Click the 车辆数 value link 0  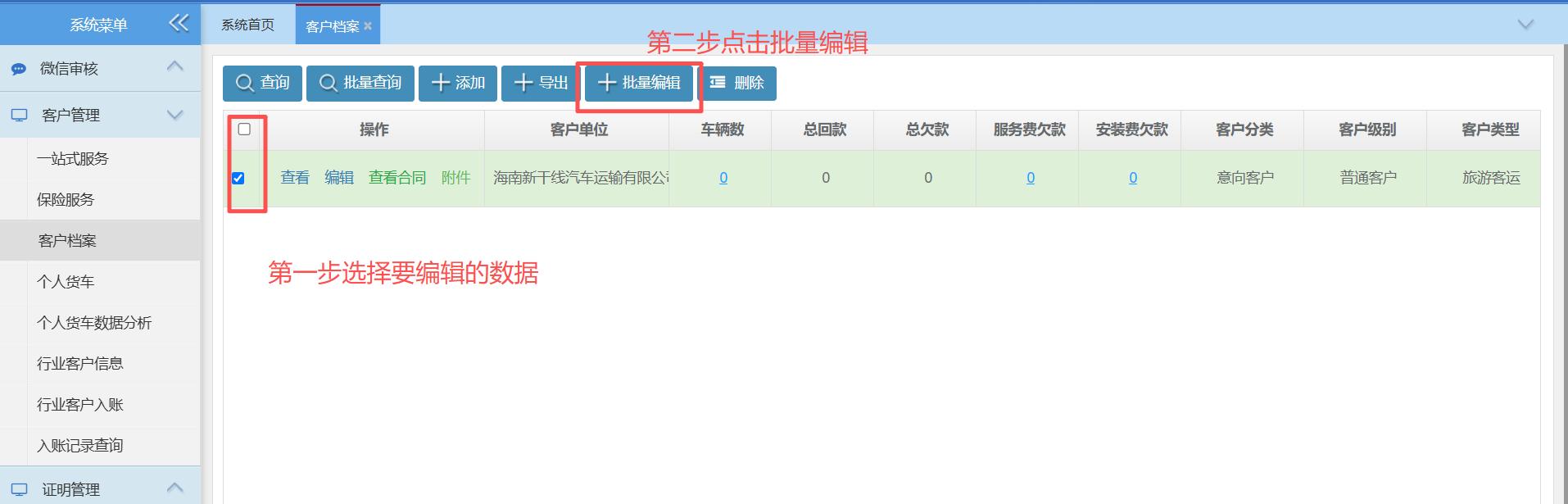(x=723, y=178)
